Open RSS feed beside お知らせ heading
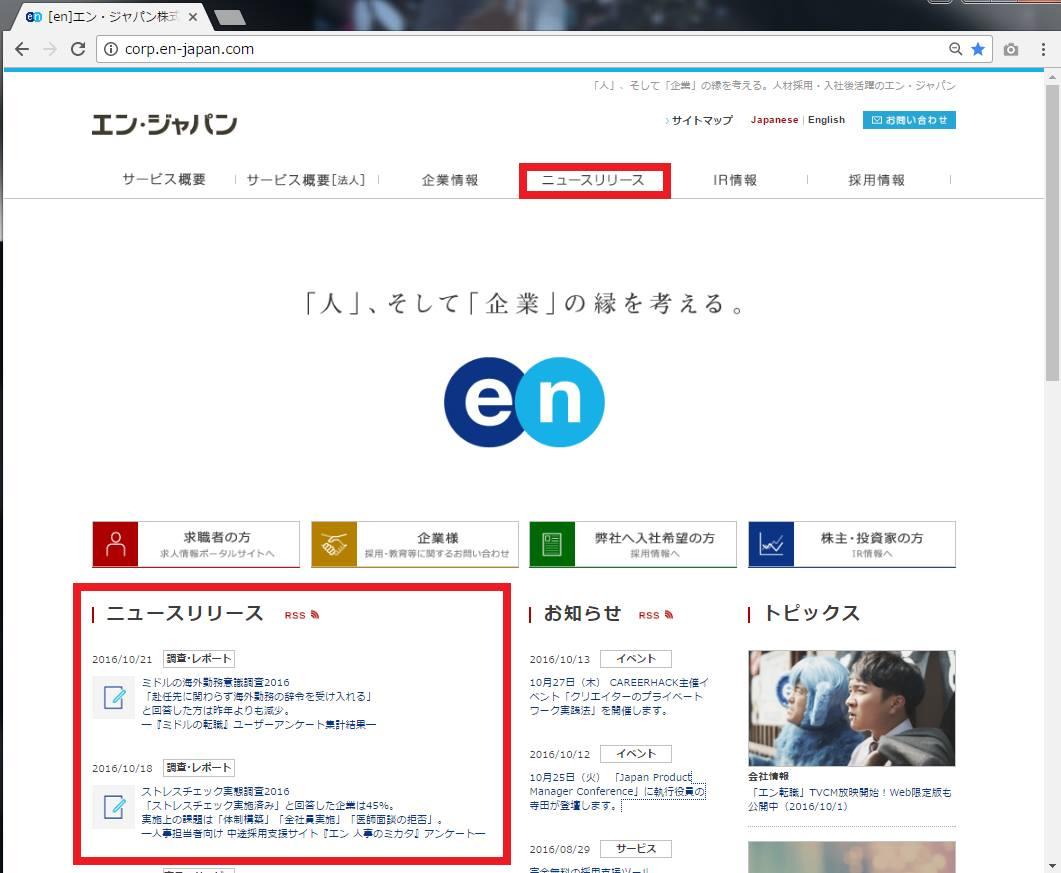This screenshot has width=1061, height=873. [x=655, y=615]
